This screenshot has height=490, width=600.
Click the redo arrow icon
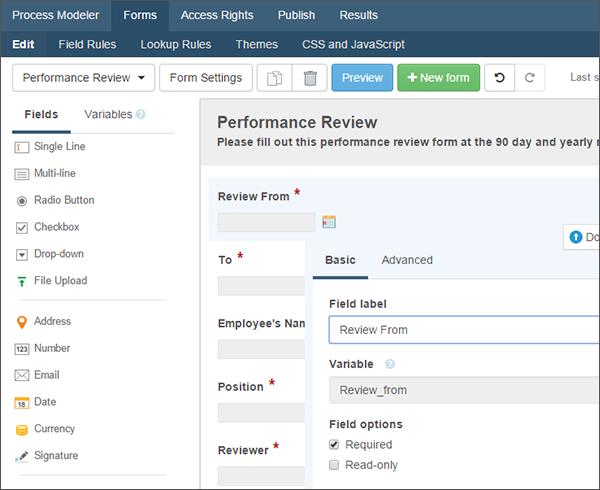click(530, 78)
